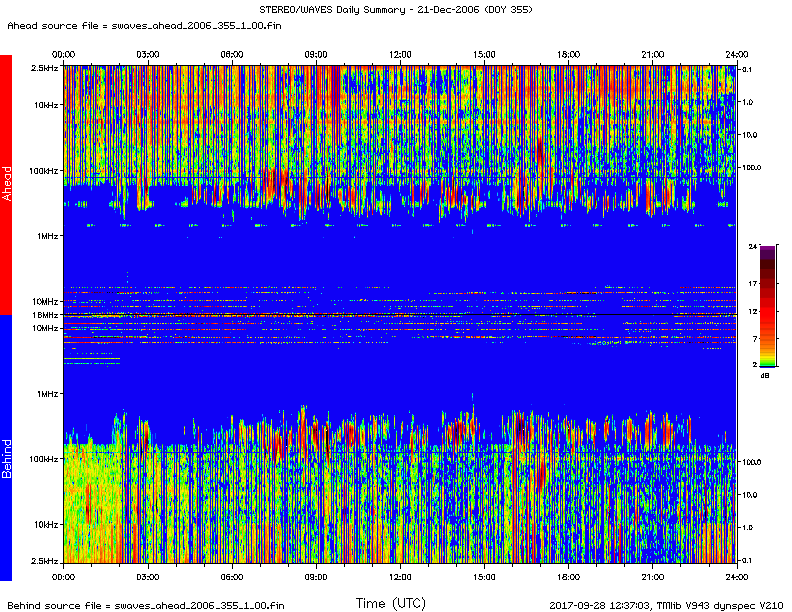
Task: Click the Behind panel's right-axis 10.0 label
Action: (x=749, y=495)
